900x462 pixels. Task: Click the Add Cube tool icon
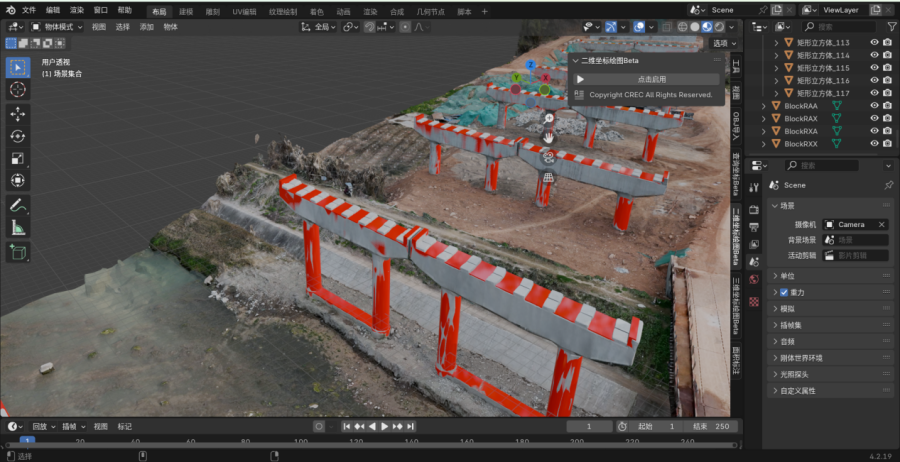(18, 253)
